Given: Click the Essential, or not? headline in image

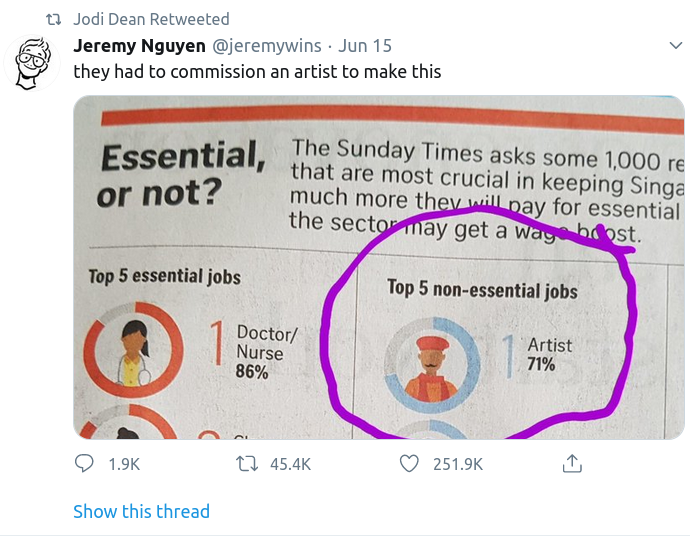Looking at the screenshot, I should (x=182, y=172).
